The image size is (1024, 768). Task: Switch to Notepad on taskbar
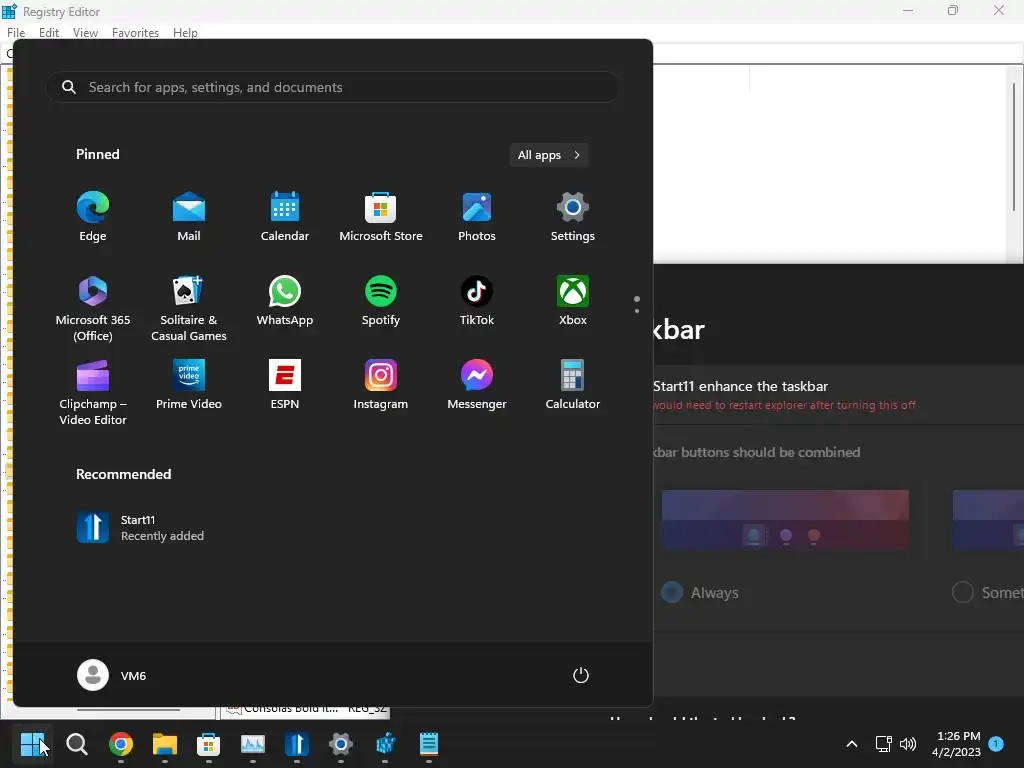pyautogui.click(x=428, y=744)
